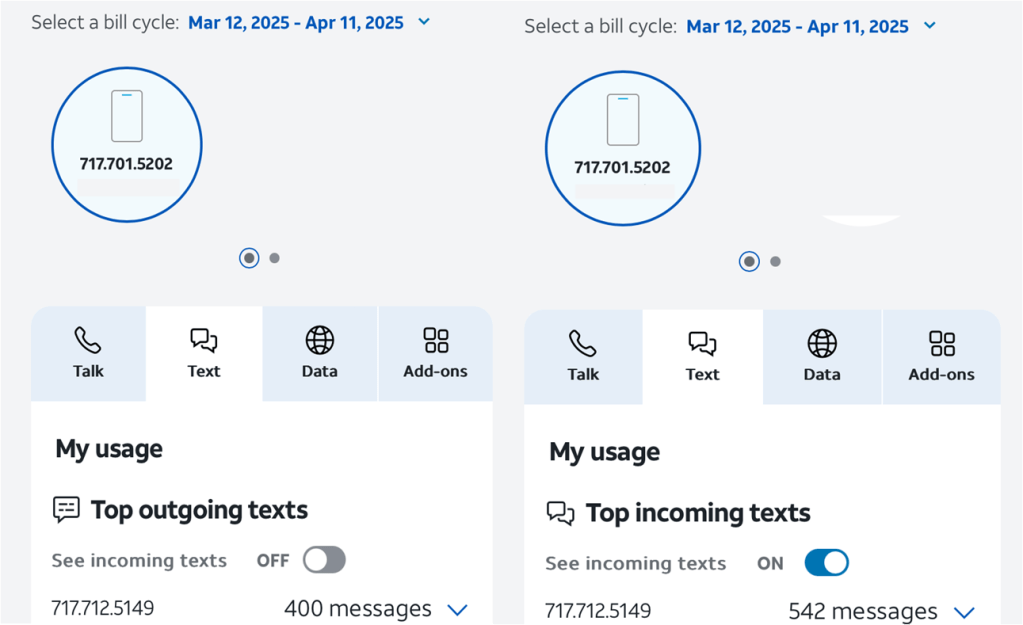Open Data globe tab above Top incoming texts
The image size is (1023, 625).
[x=821, y=356]
